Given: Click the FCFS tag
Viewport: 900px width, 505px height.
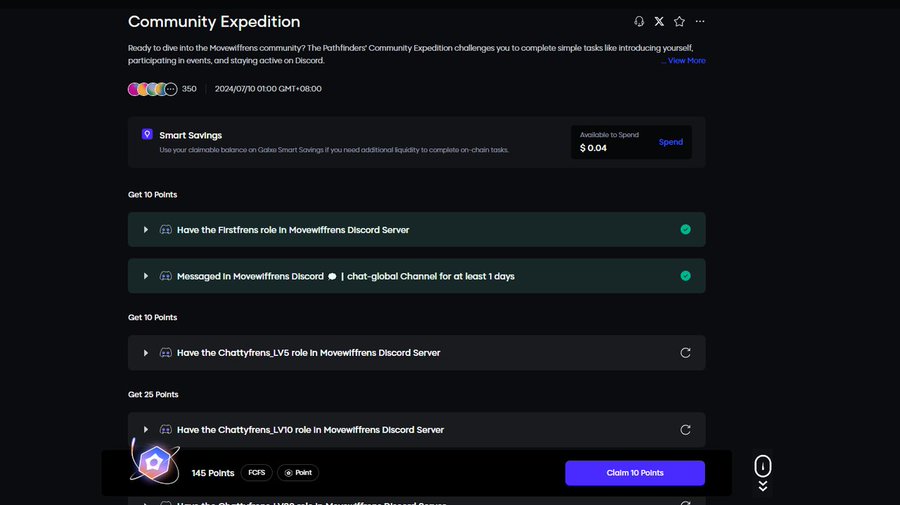Looking at the screenshot, I should 257,473.
